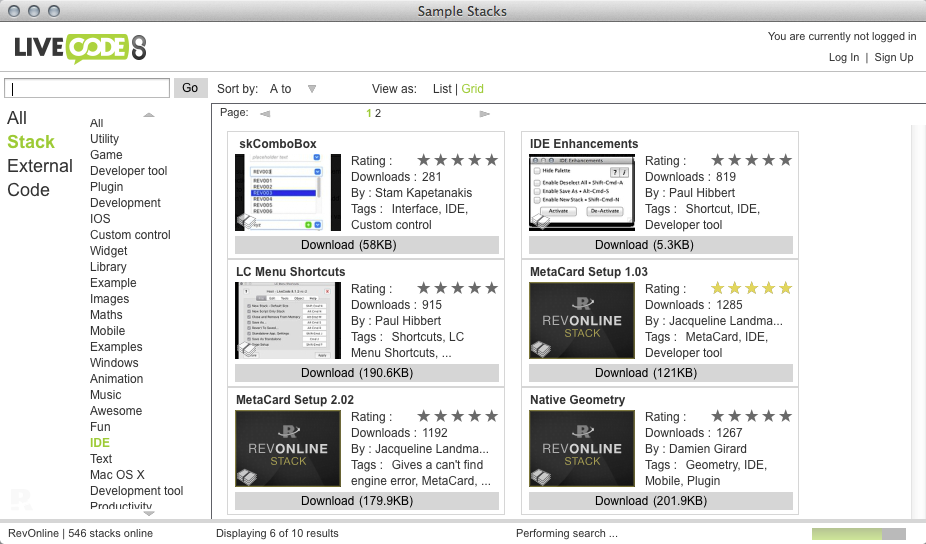Click next page arrow icon
The width and height of the screenshot is (926, 544).
pyautogui.click(x=485, y=114)
